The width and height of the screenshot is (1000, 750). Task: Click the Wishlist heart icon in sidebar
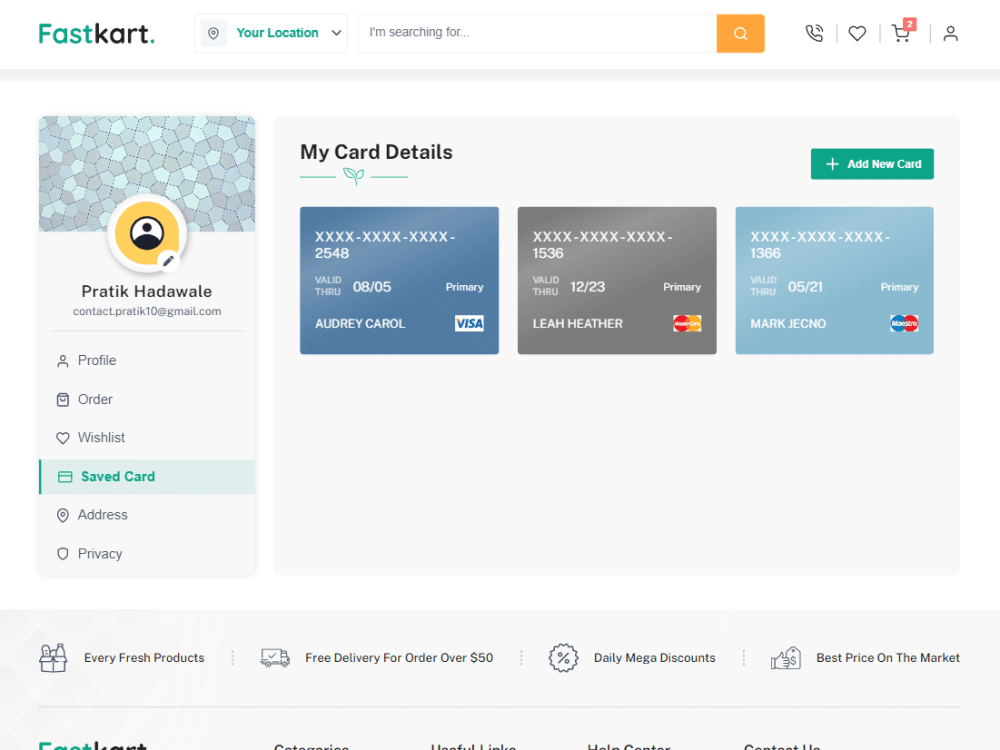pyautogui.click(x=62, y=438)
